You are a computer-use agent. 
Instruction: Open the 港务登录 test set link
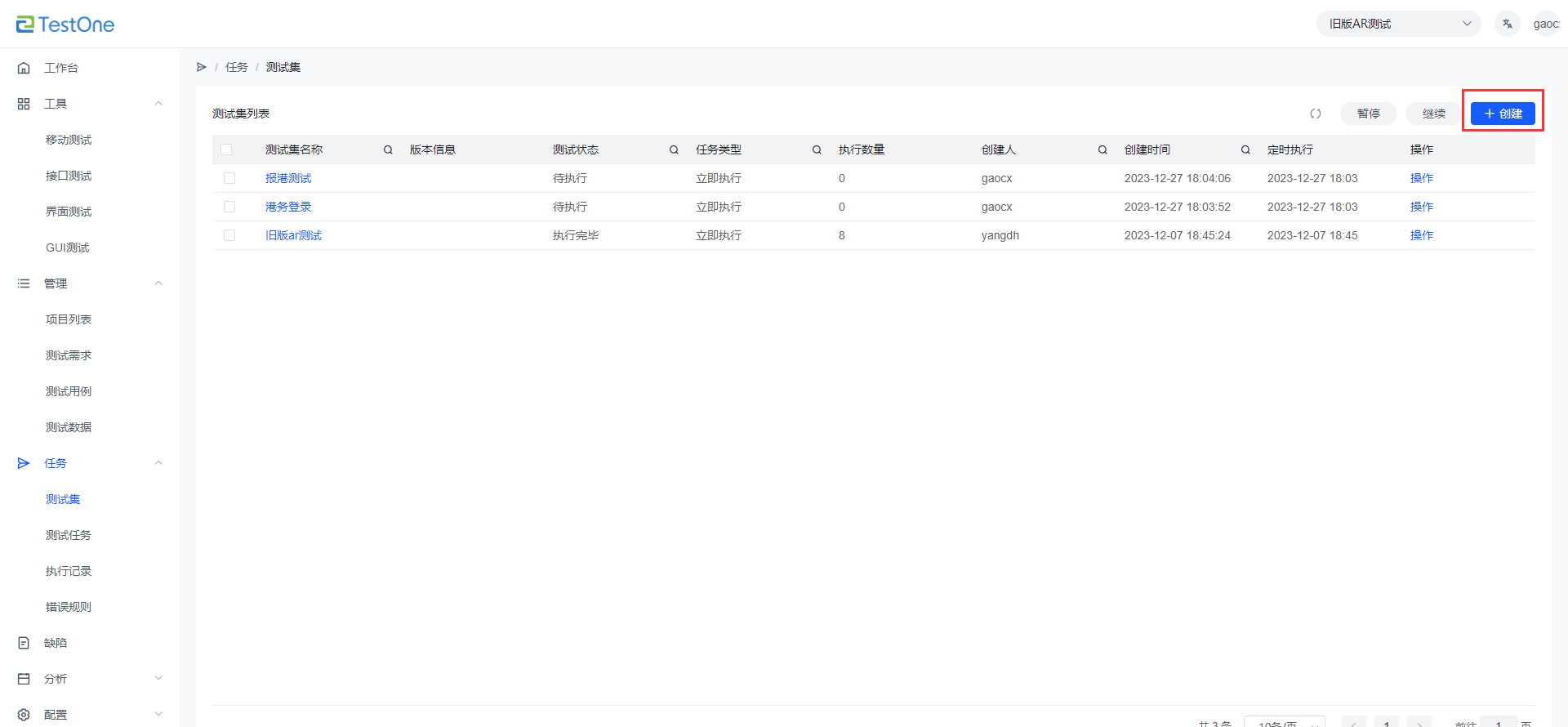tap(288, 207)
